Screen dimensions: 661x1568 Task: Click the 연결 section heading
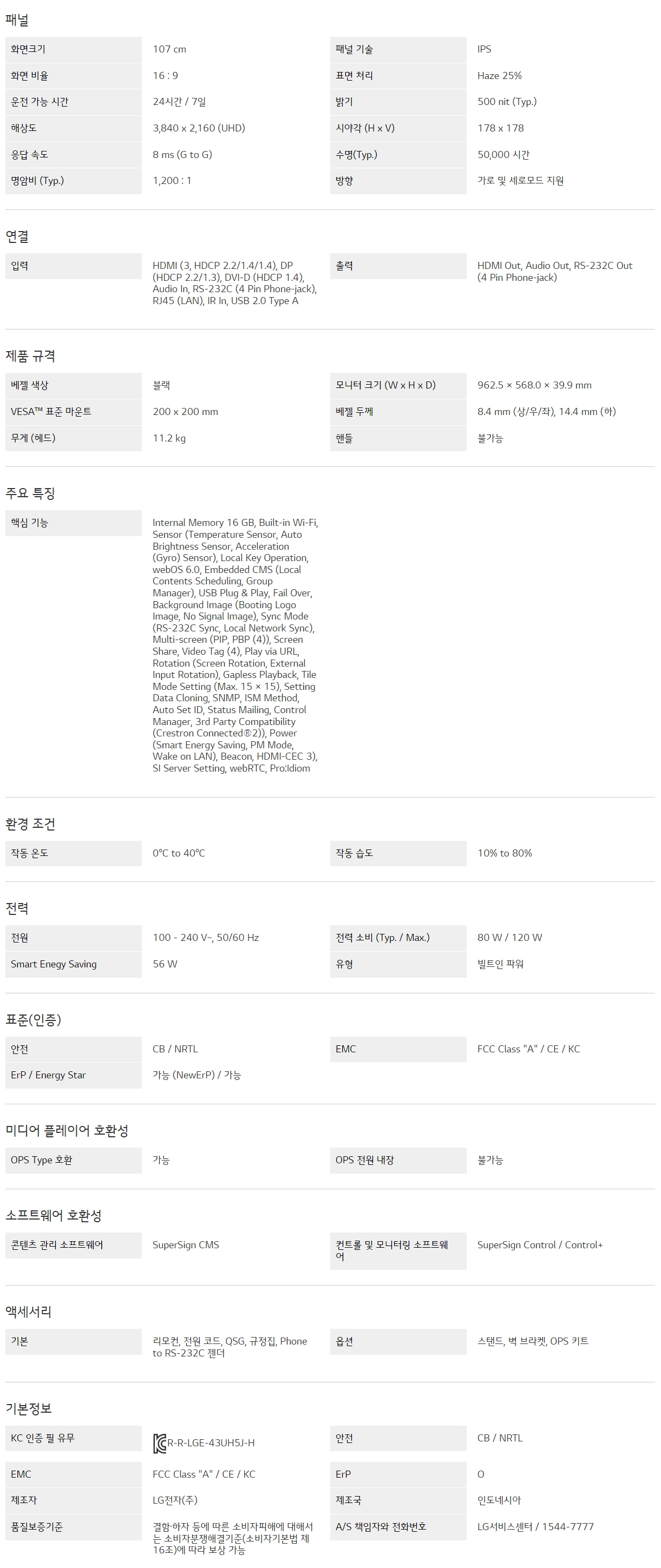pos(17,236)
